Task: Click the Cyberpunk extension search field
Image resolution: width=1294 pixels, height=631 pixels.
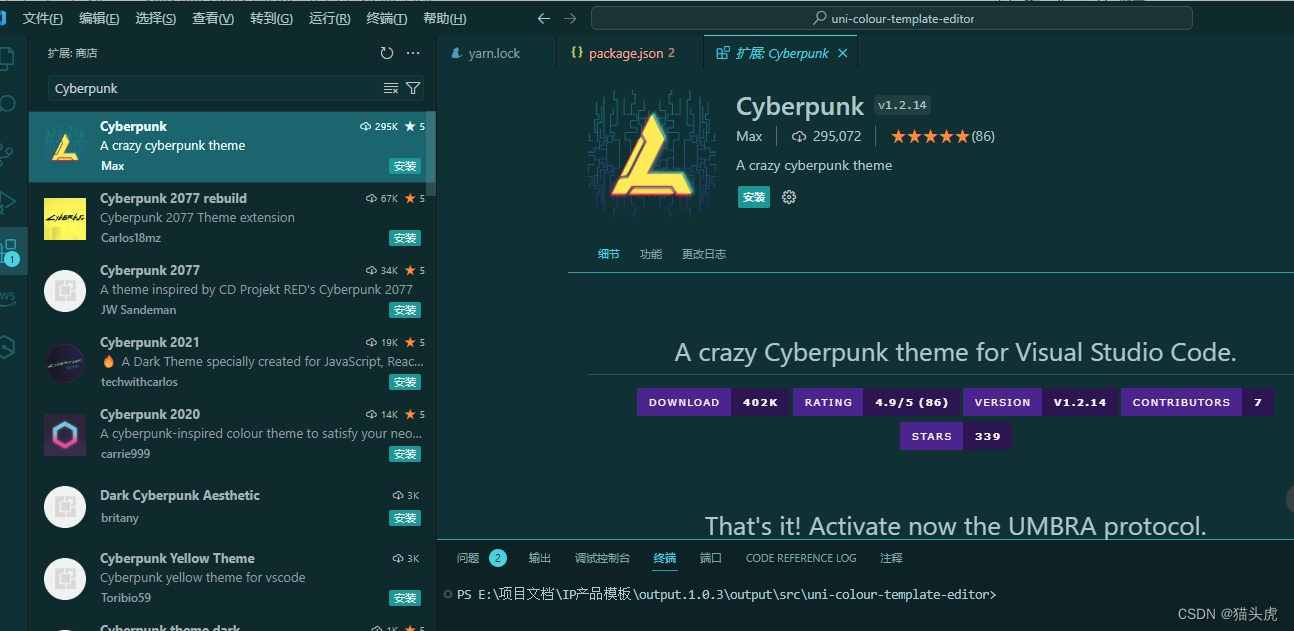Action: [215, 89]
